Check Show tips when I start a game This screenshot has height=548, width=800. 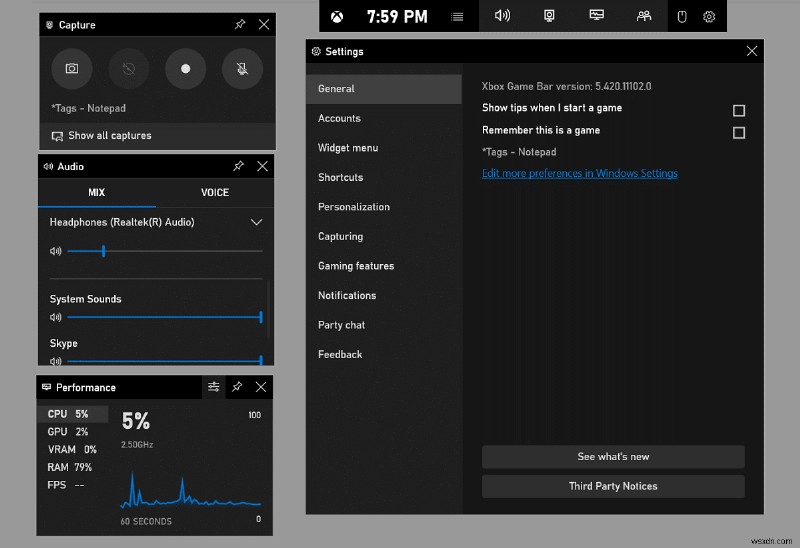(739, 110)
